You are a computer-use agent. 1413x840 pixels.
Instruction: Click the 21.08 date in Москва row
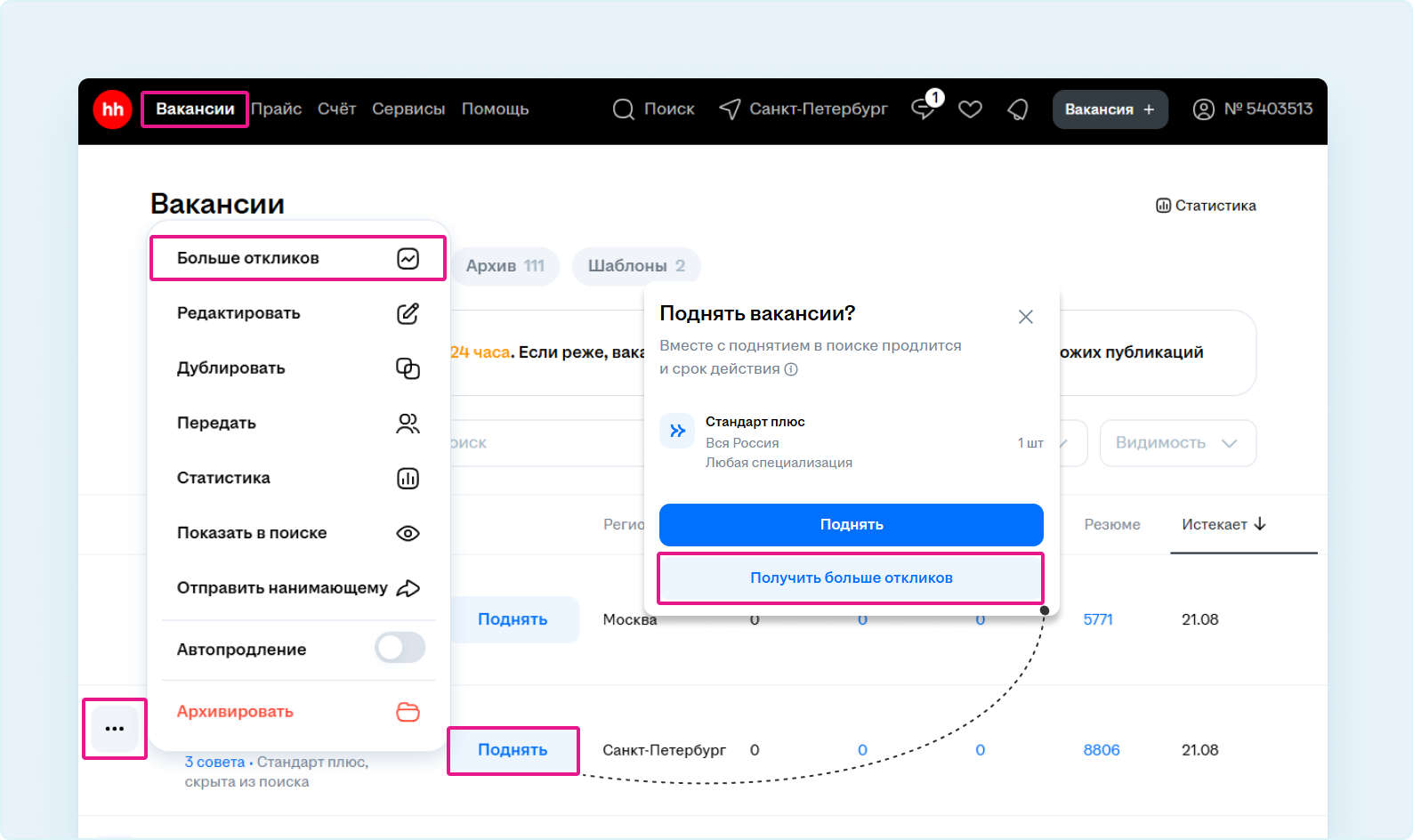pos(1200,619)
